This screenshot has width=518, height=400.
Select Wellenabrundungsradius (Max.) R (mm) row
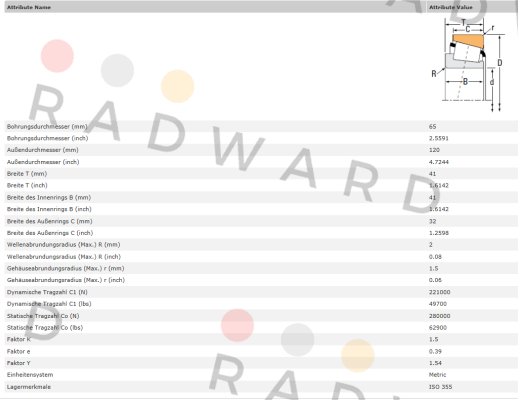pyautogui.click(x=261, y=244)
